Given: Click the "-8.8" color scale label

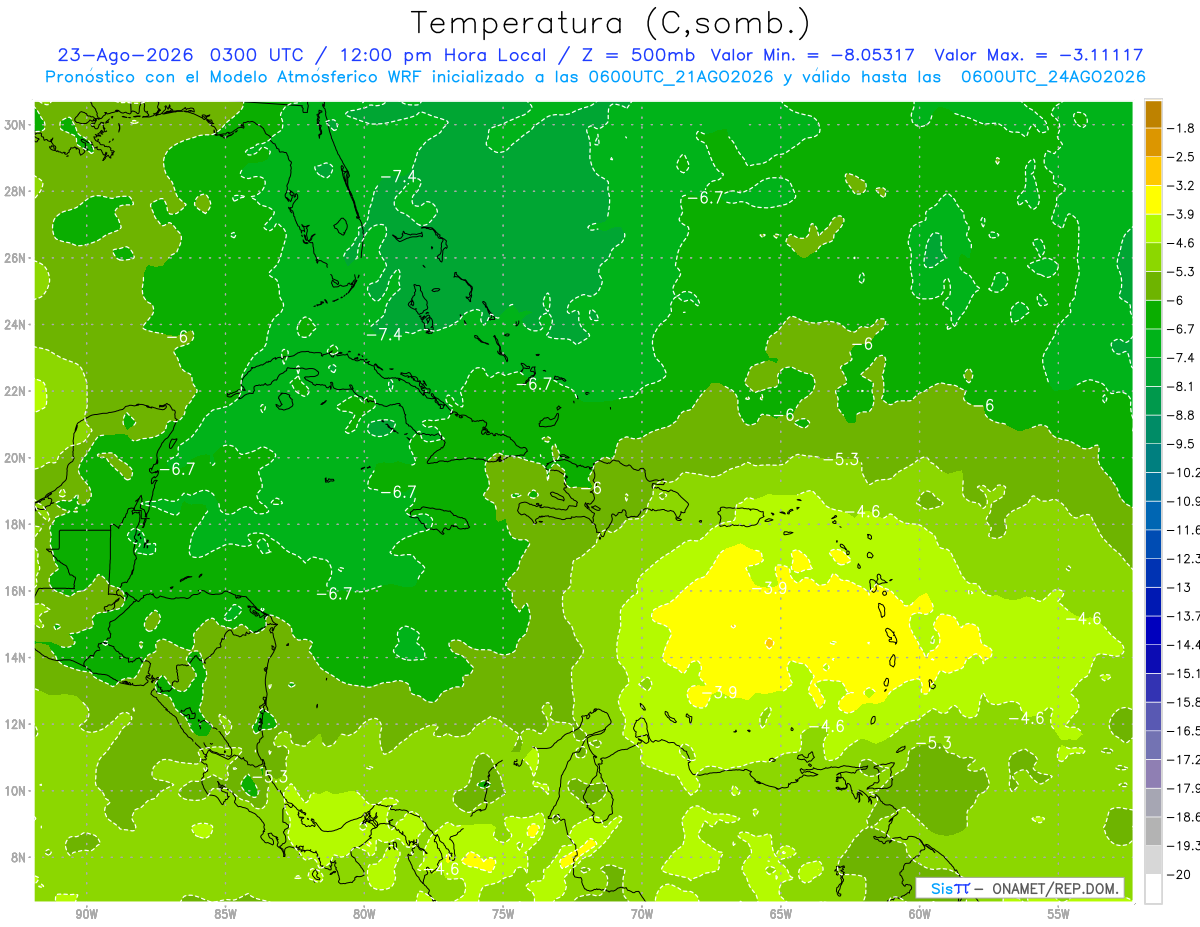Looking at the screenshot, I should click(1181, 415).
